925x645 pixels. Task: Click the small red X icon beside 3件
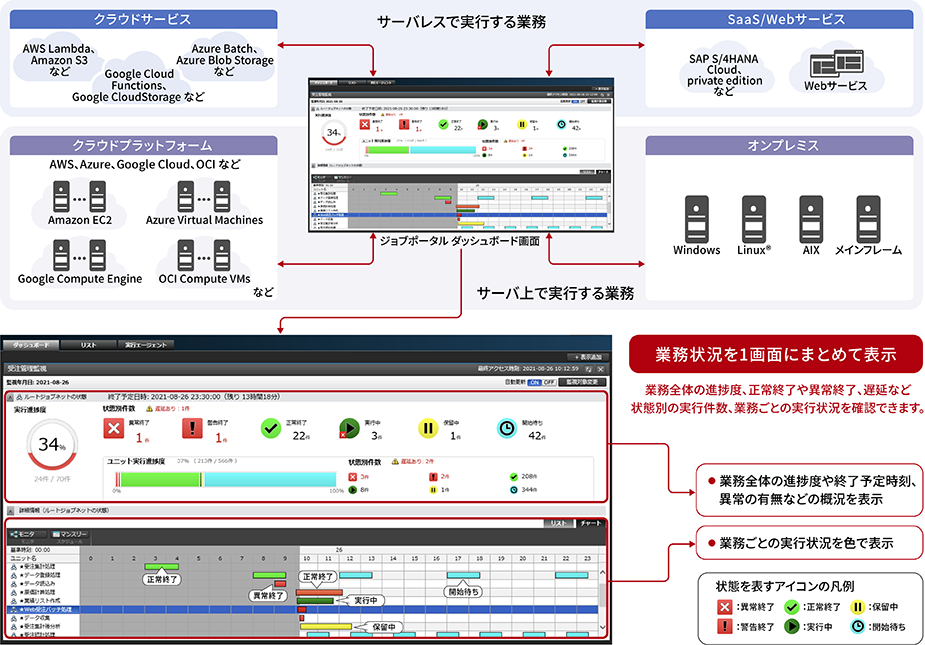pyautogui.click(x=353, y=477)
